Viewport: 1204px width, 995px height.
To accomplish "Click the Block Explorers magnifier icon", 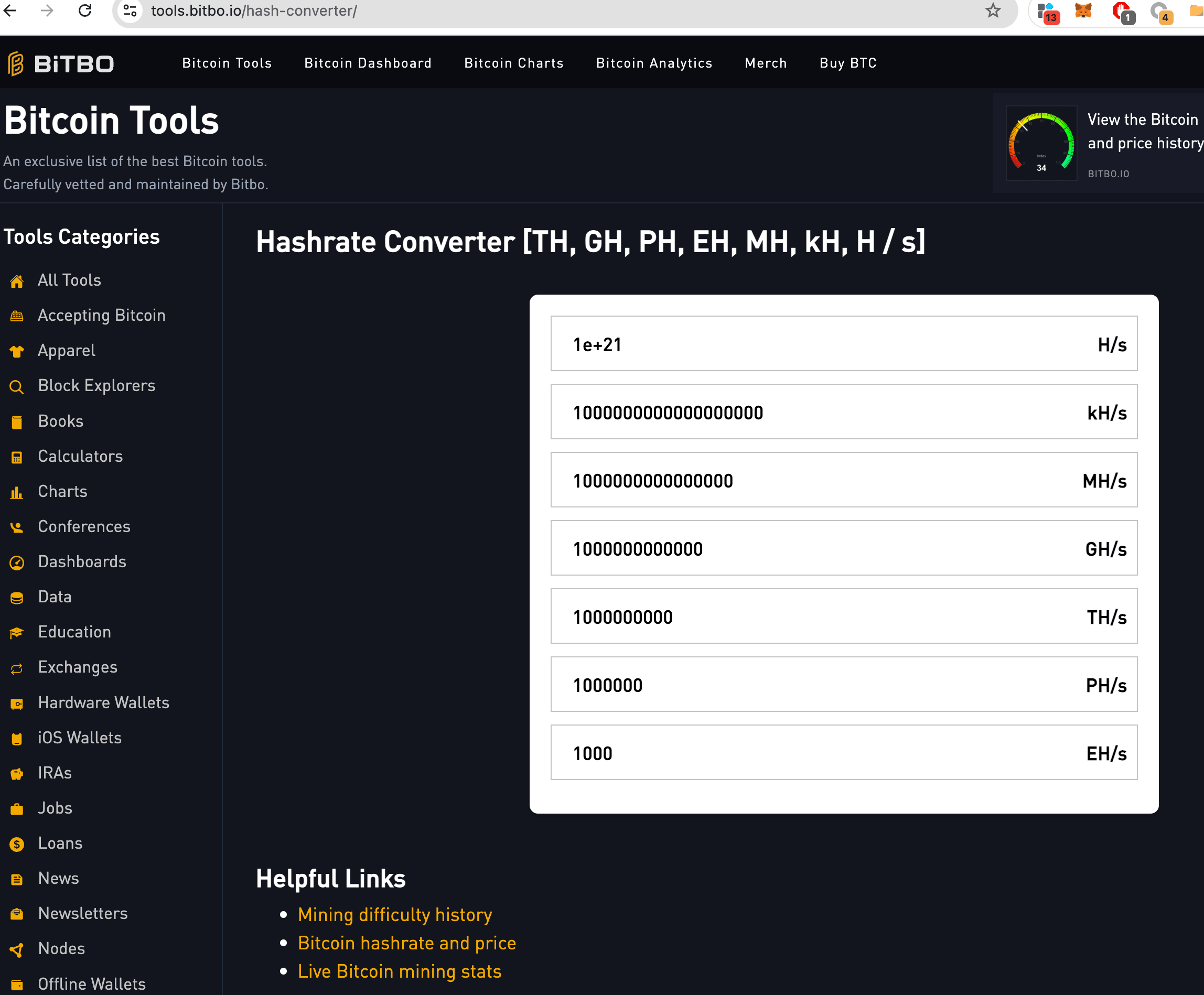I will click(x=17, y=387).
